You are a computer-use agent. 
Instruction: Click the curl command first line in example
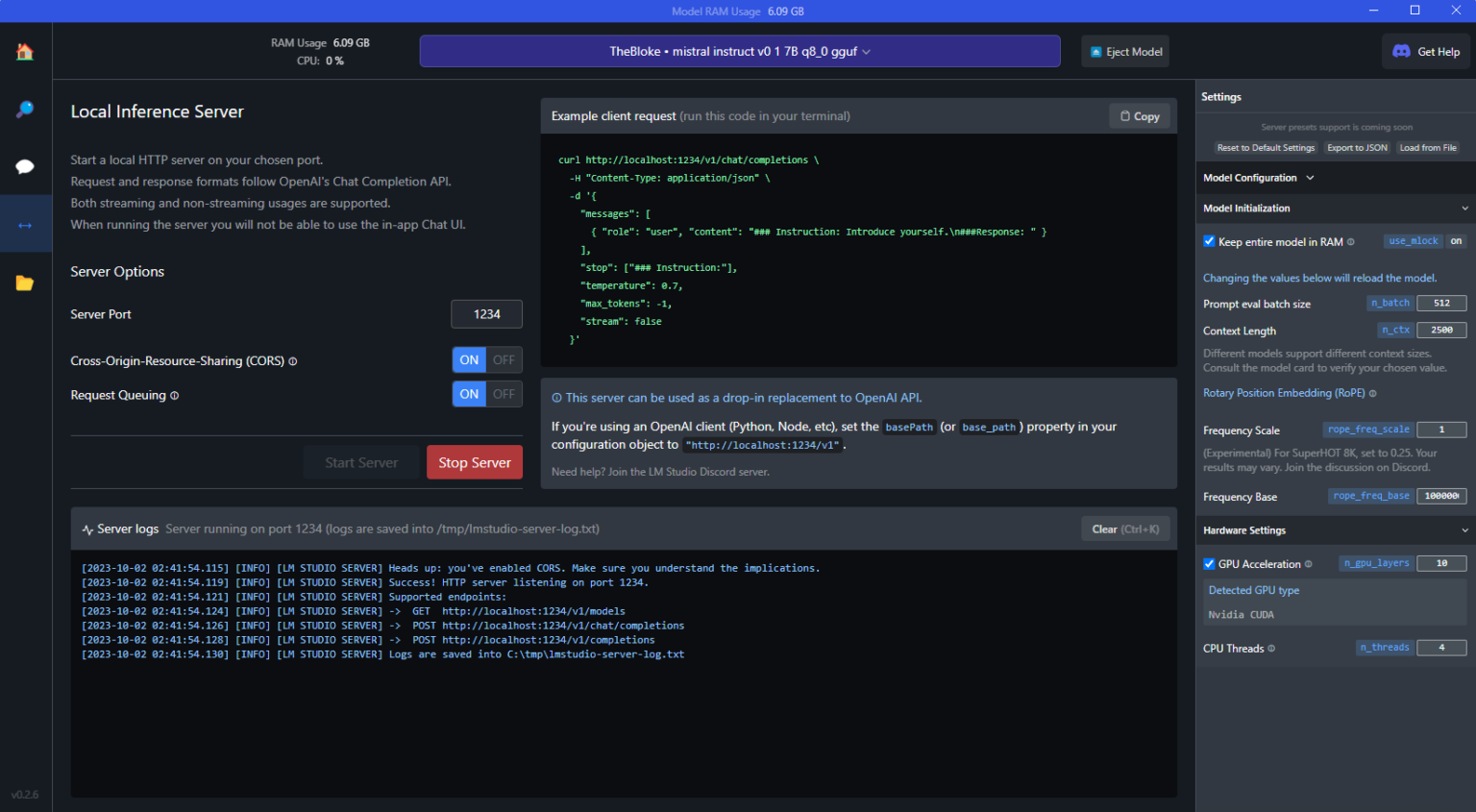[x=688, y=160]
